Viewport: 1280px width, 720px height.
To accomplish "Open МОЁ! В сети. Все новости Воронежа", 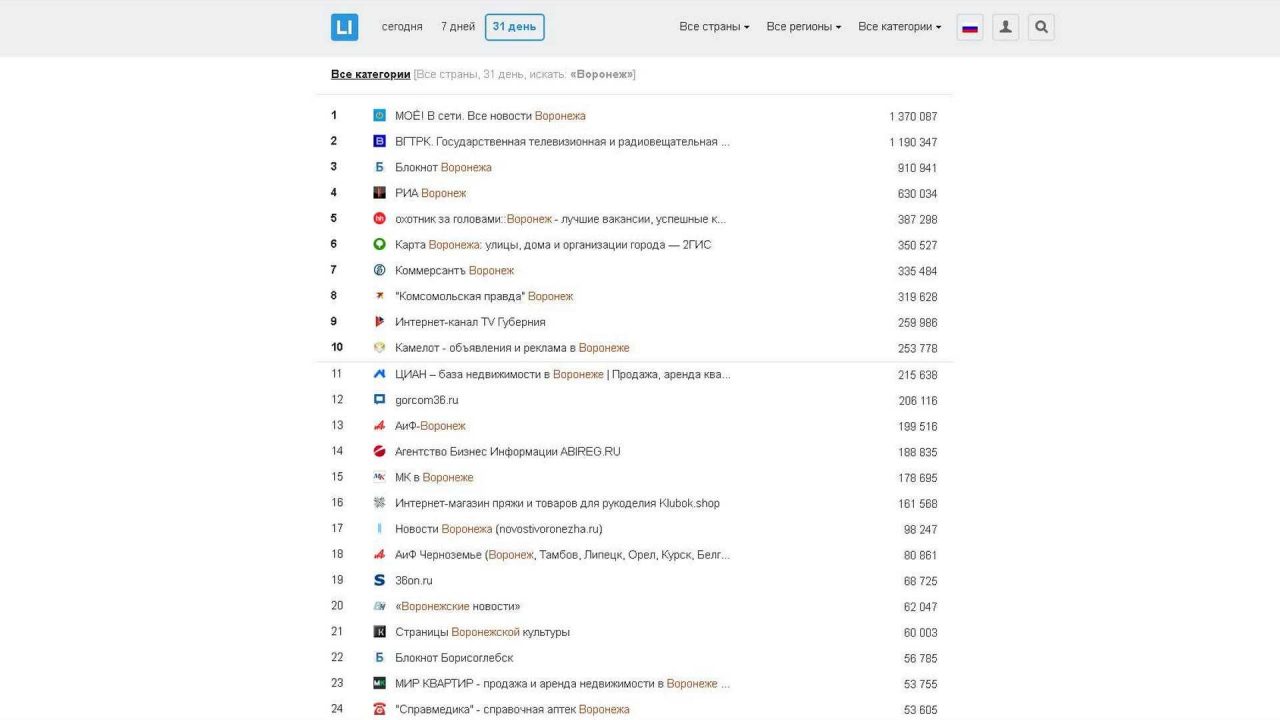I will 490,116.
